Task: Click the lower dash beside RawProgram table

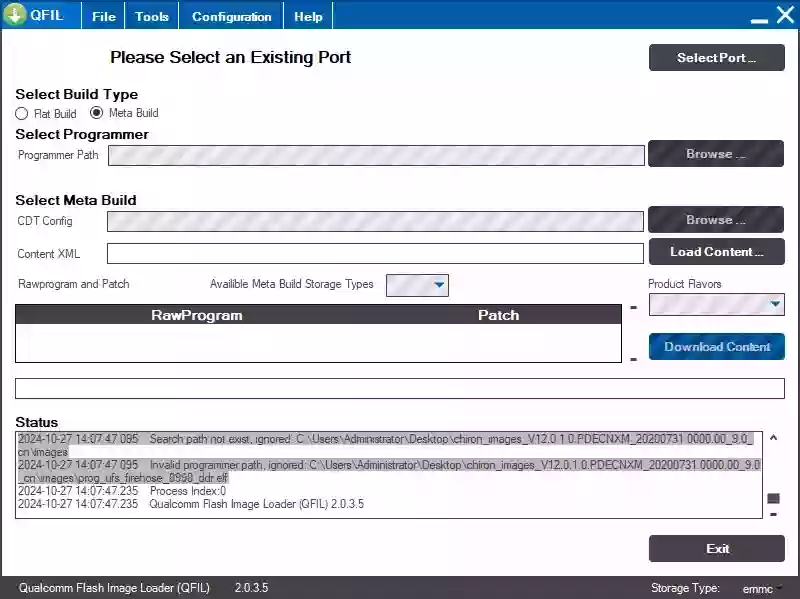Action: pos(633,358)
